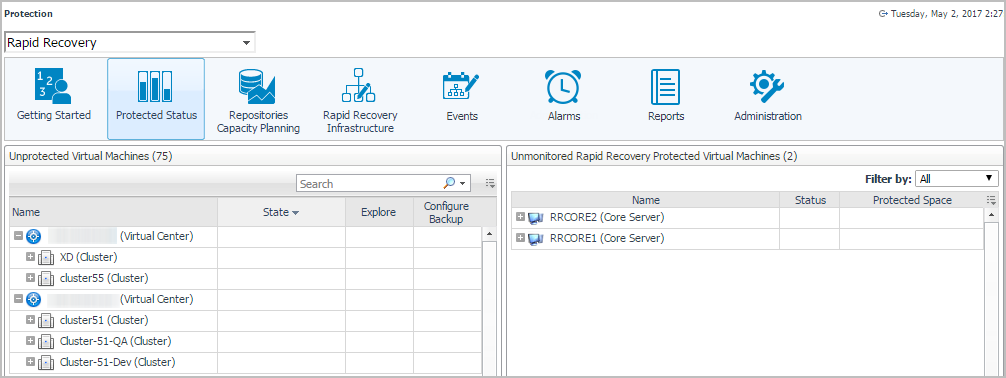Open the Administration gear icon
This screenshot has height=378, width=1006.
tap(767, 86)
